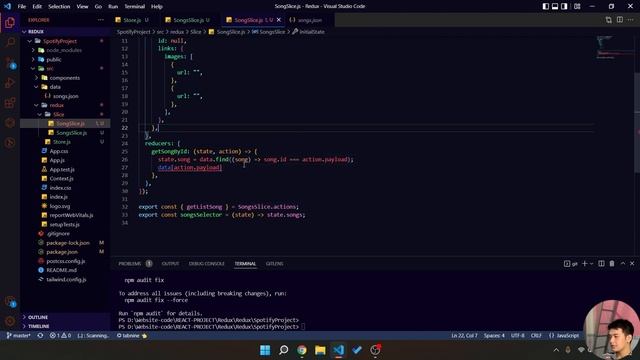Open the Manage gear icon
Viewport: 640px width, 360px height.
10,321
